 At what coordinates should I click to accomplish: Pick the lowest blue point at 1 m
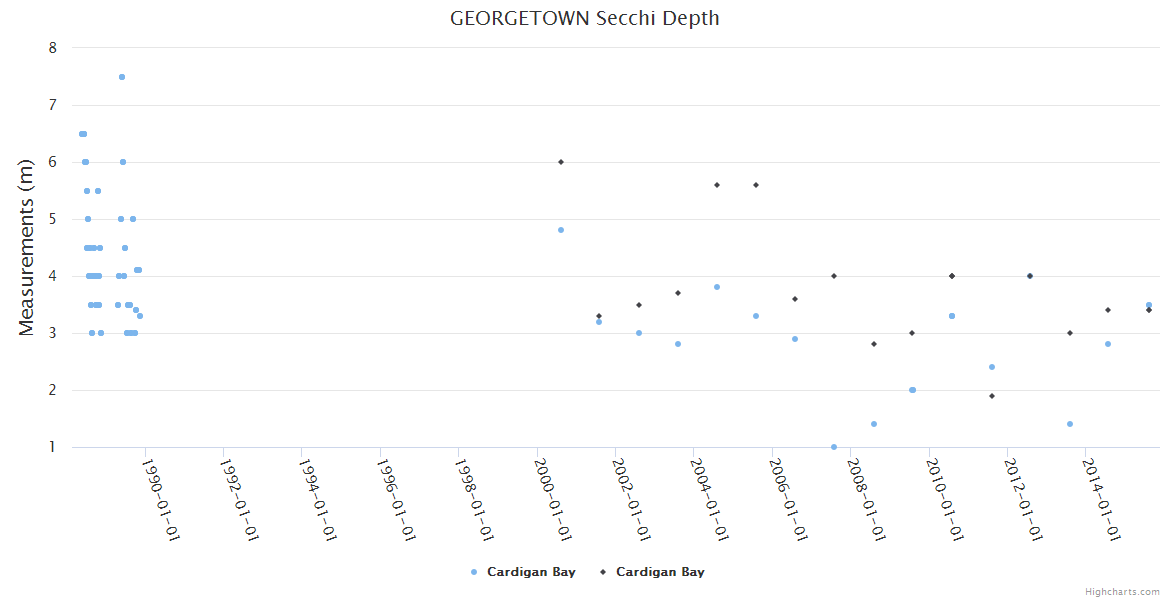[x=834, y=447]
